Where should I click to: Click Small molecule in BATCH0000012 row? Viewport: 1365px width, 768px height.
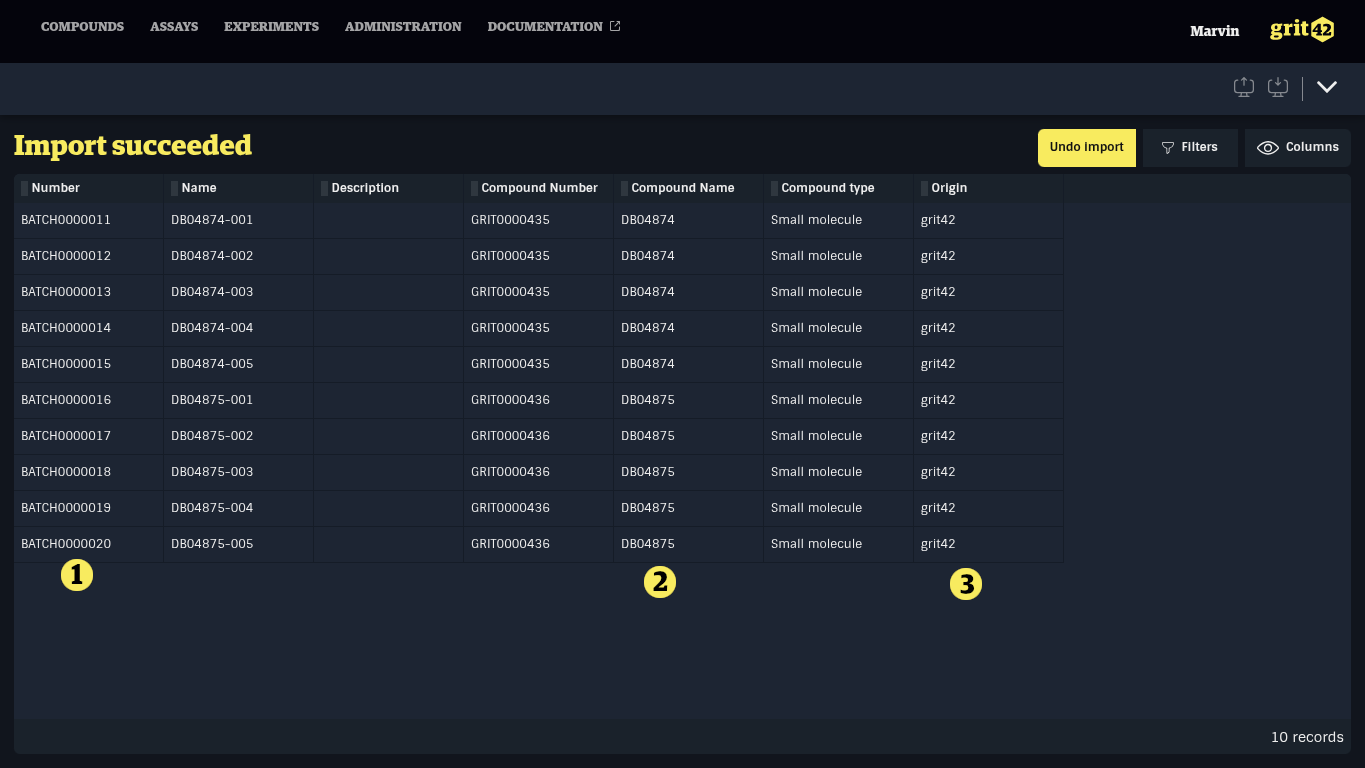point(816,256)
